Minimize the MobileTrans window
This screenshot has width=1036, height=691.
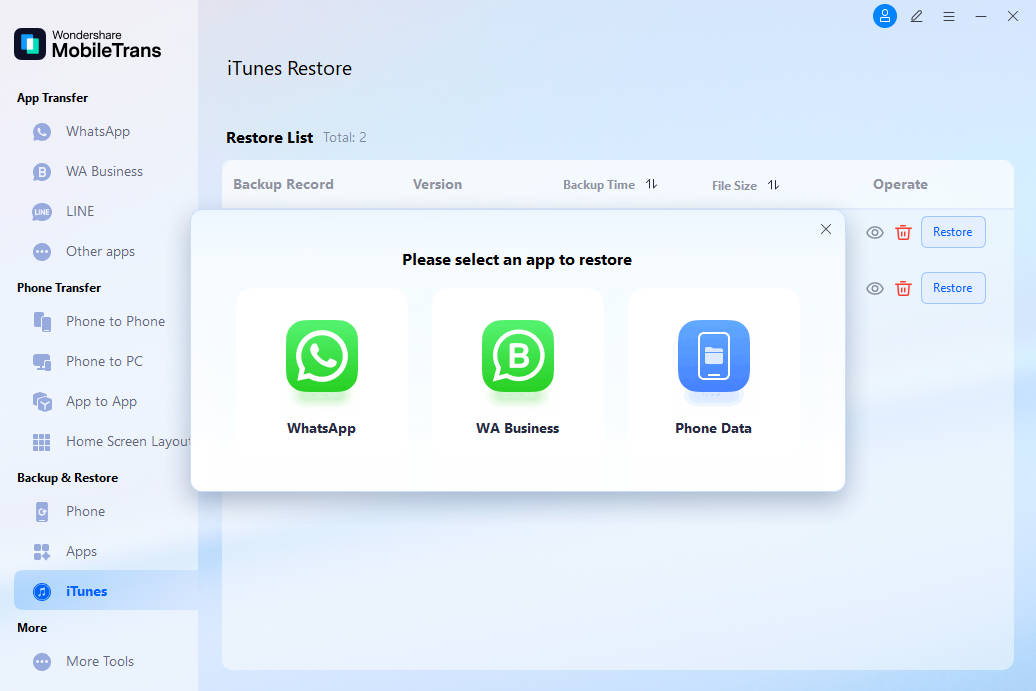coord(981,17)
